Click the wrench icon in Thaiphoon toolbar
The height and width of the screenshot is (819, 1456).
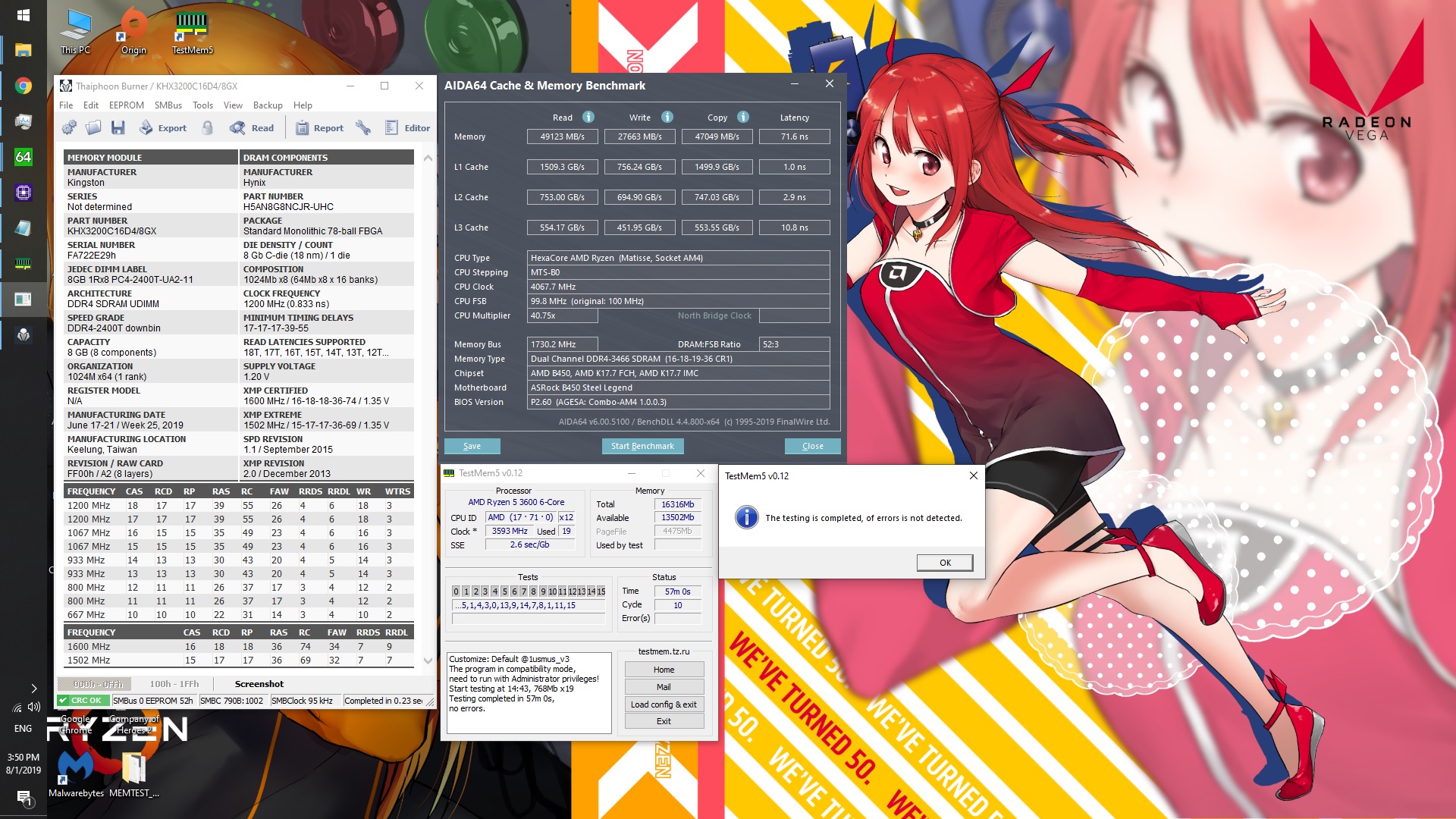click(363, 128)
